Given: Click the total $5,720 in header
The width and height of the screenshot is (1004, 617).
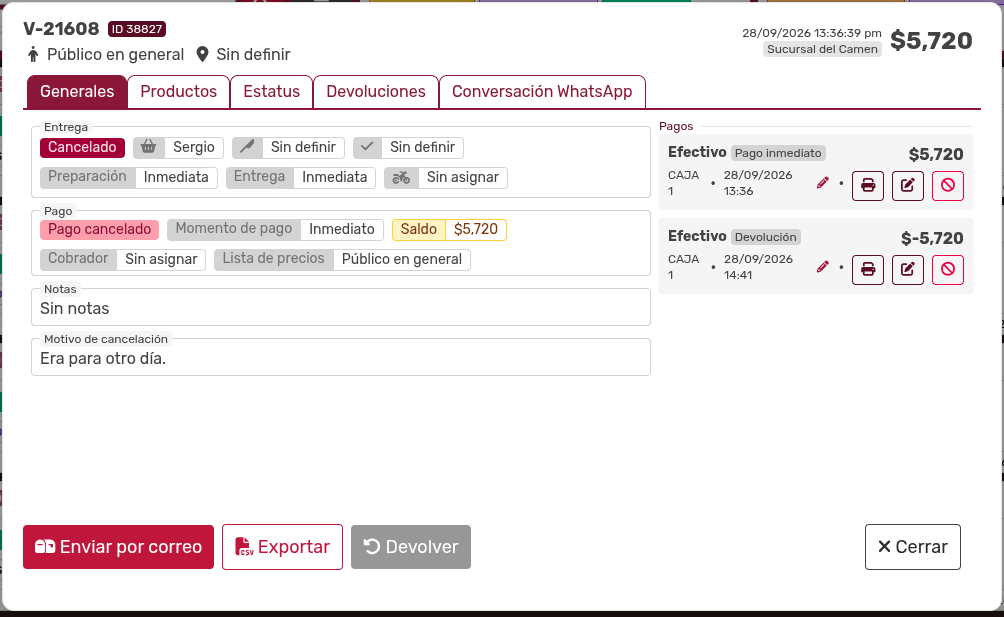Looking at the screenshot, I should click(x=932, y=40).
